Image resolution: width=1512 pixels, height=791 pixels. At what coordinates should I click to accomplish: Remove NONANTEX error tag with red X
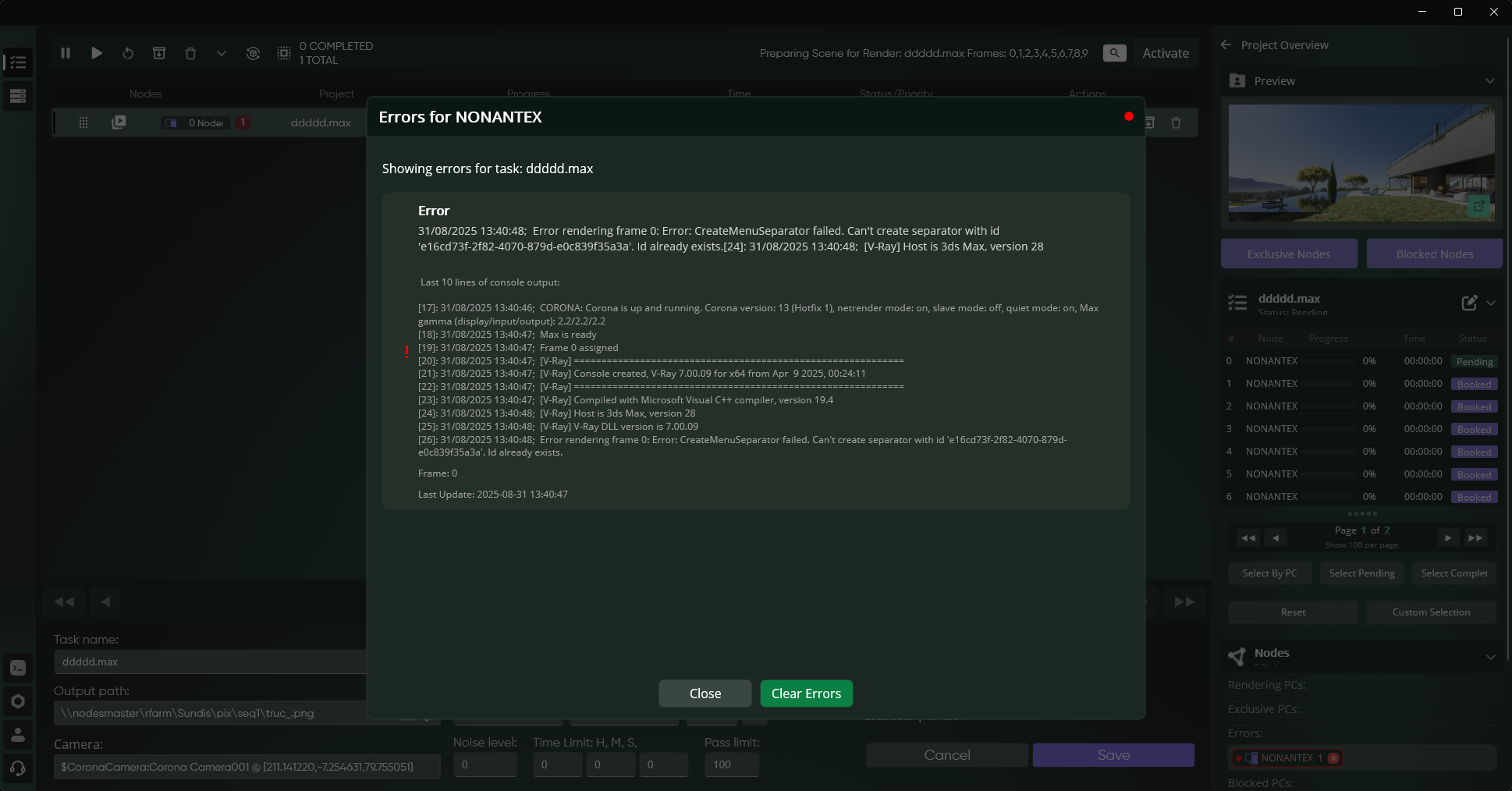1333,757
